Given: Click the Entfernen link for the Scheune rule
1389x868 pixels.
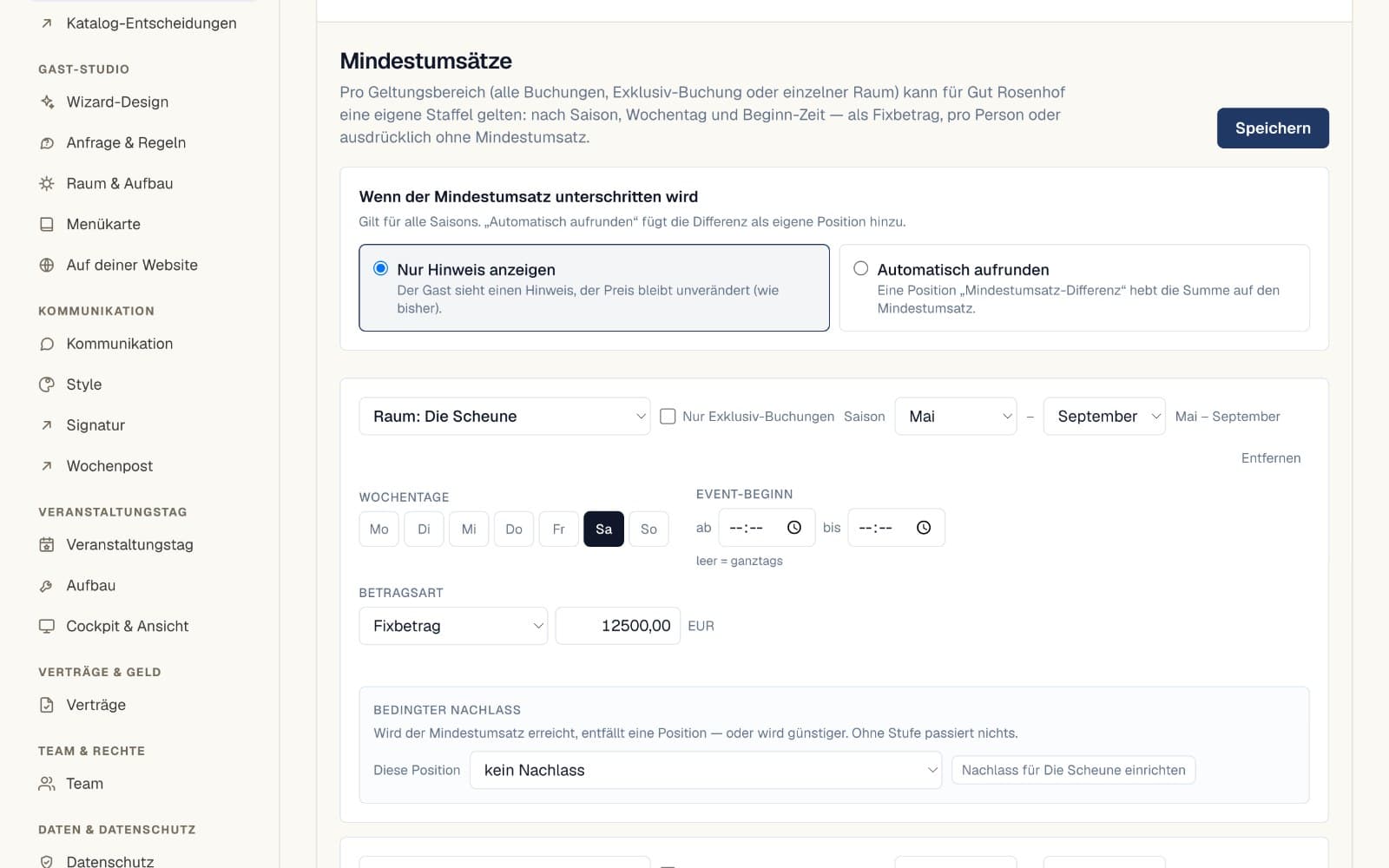Looking at the screenshot, I should 1271,458.
